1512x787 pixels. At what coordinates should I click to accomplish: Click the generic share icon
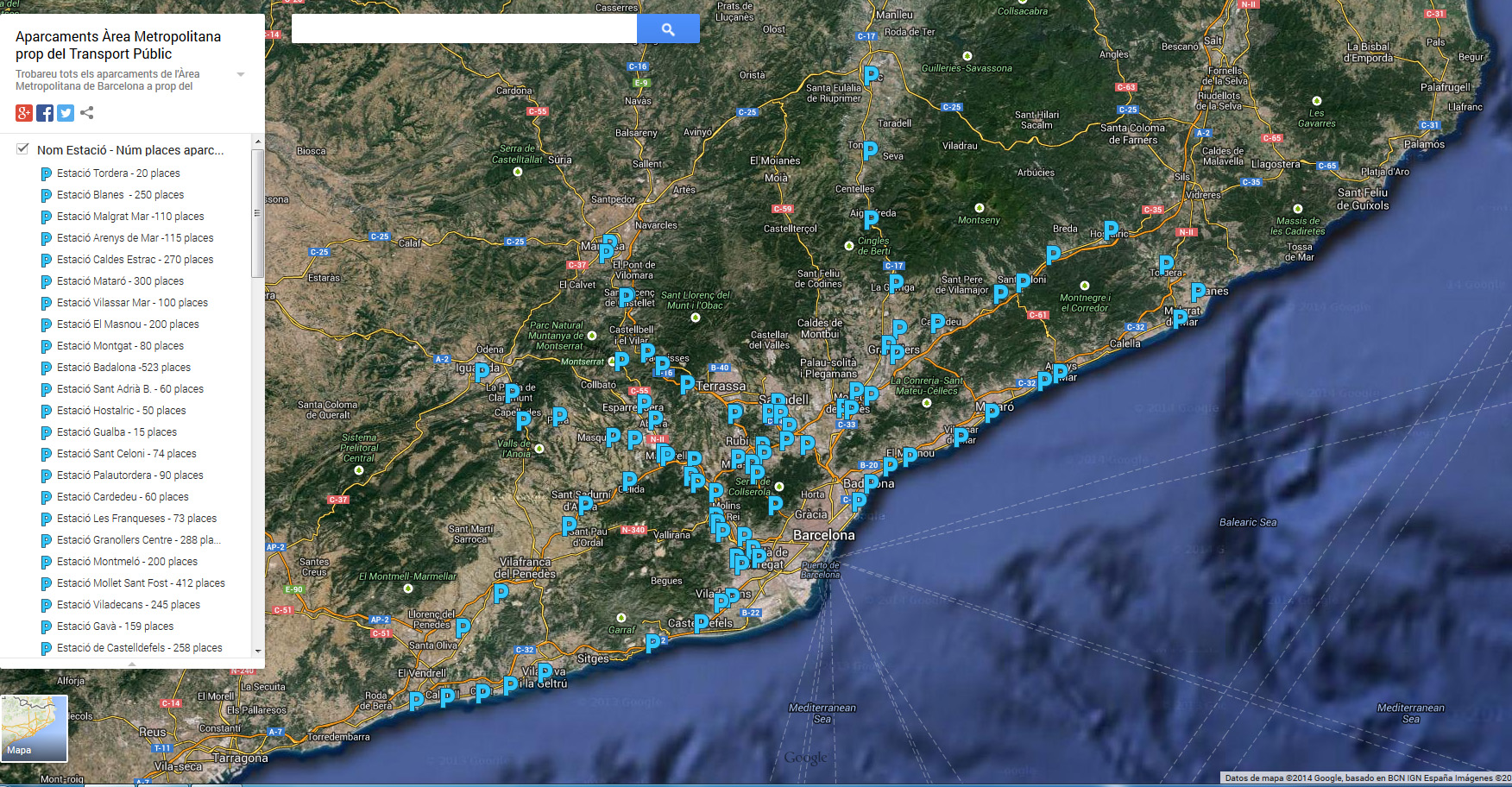[x=87, y=113]
